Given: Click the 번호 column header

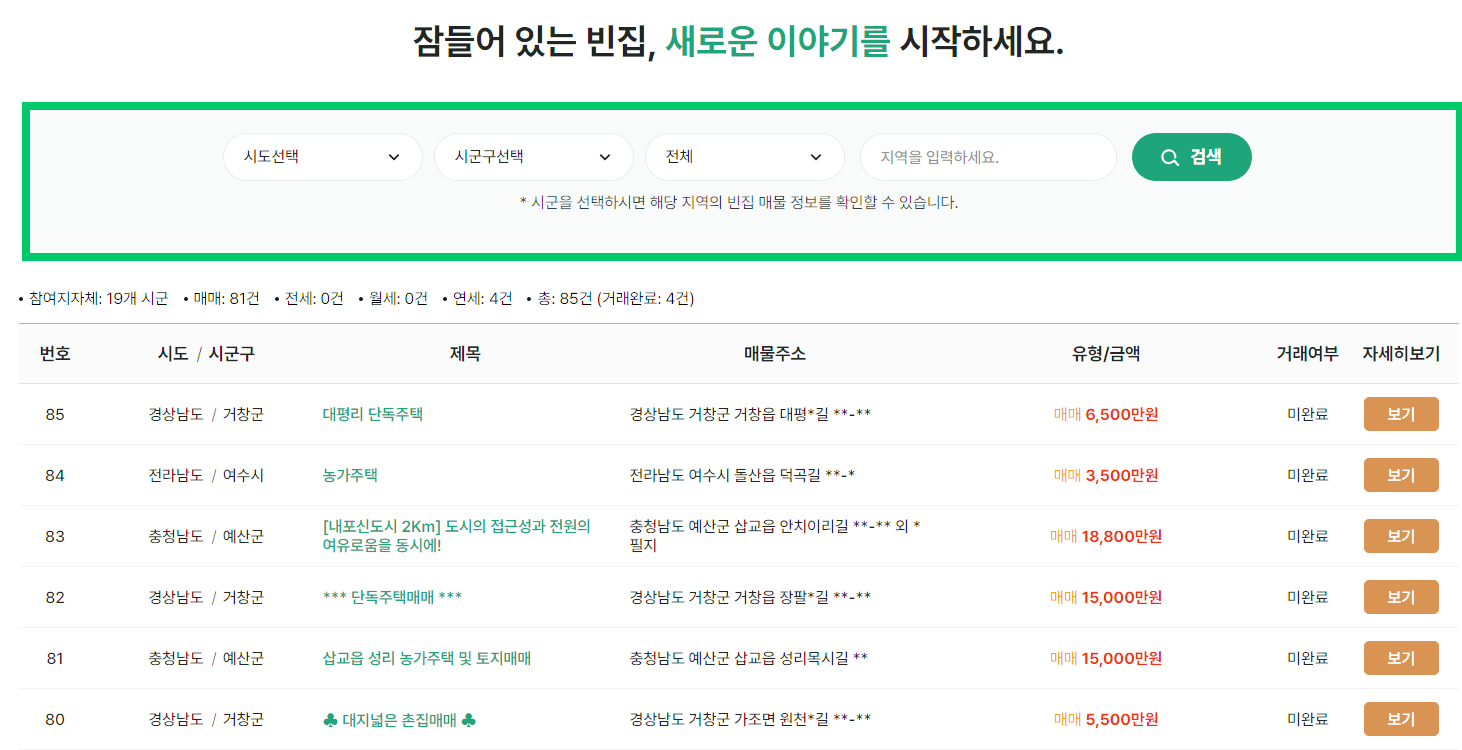Looking at the screenshot, I should 54,353.
